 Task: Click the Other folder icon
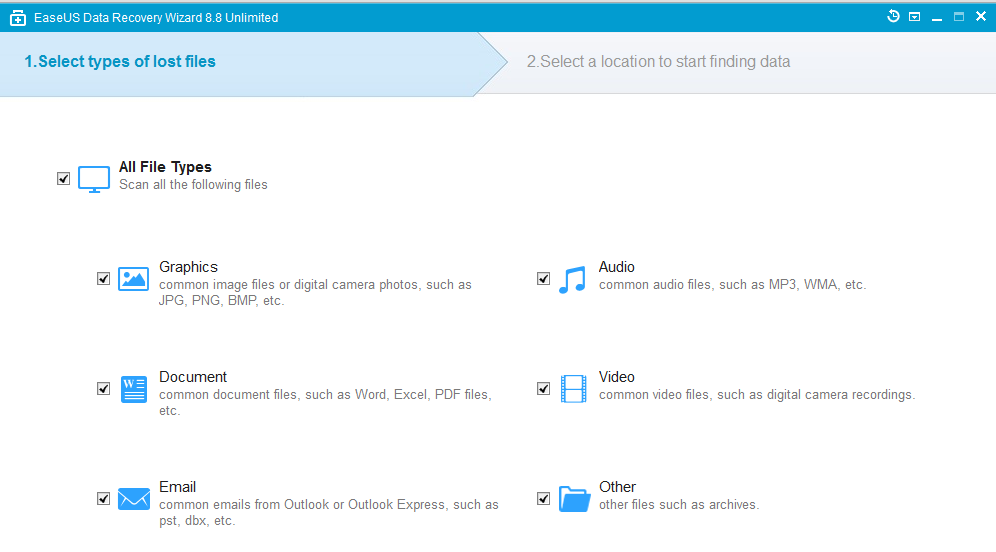pos(574,499)
